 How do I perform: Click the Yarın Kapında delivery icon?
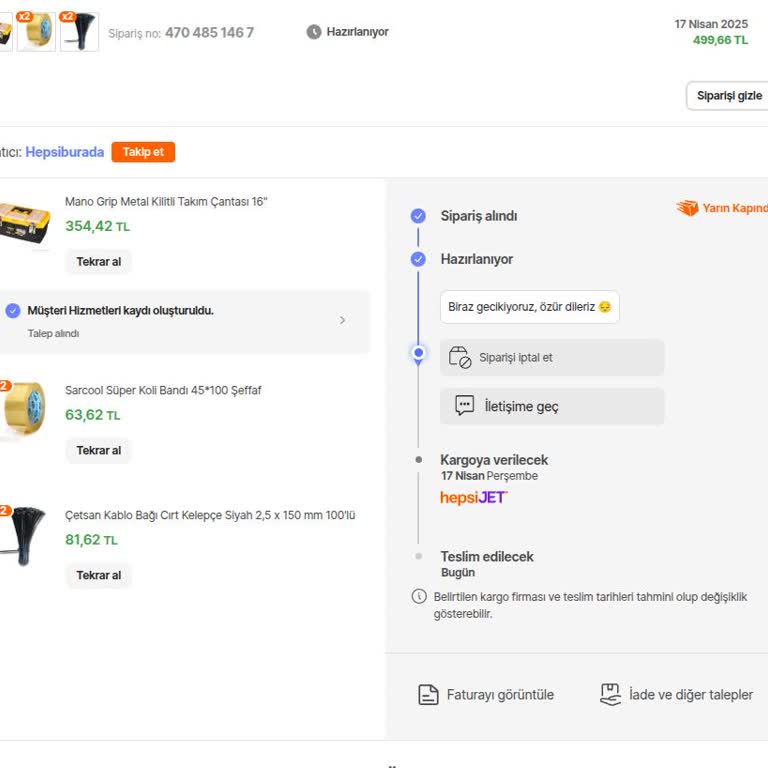tap(688, 208)
